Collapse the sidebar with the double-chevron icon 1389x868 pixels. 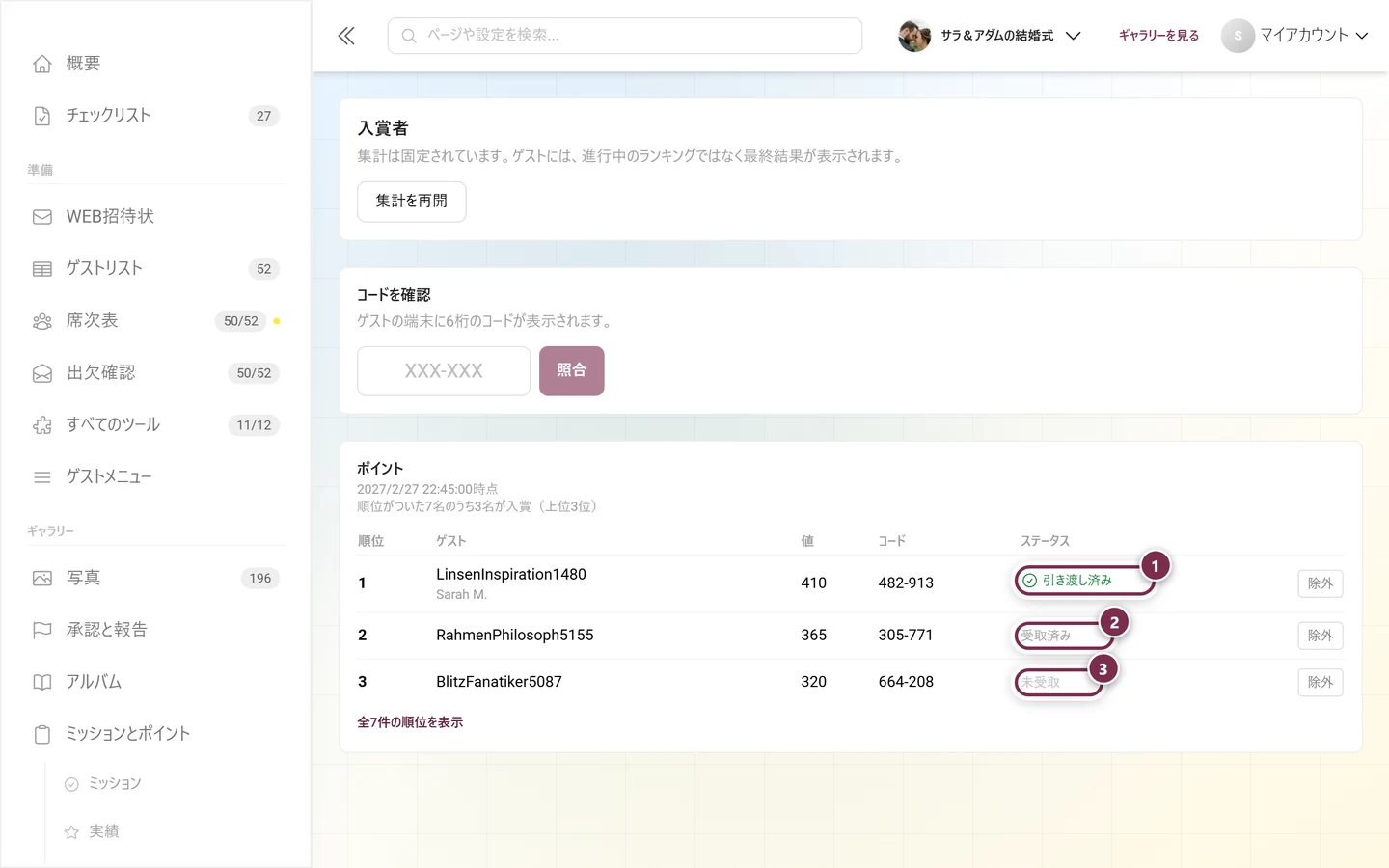346,36
